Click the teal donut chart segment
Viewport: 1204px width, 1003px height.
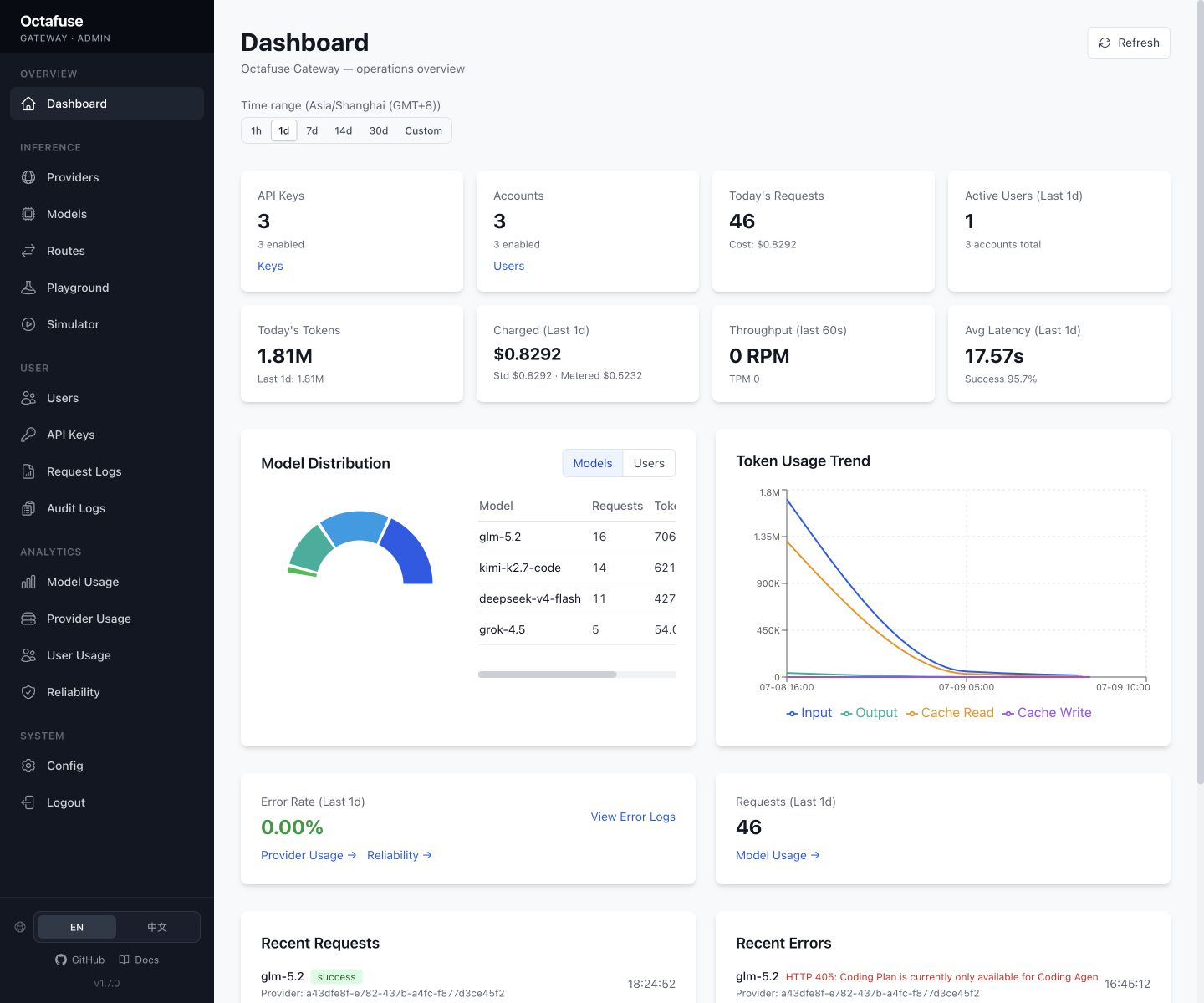point(309,549)
